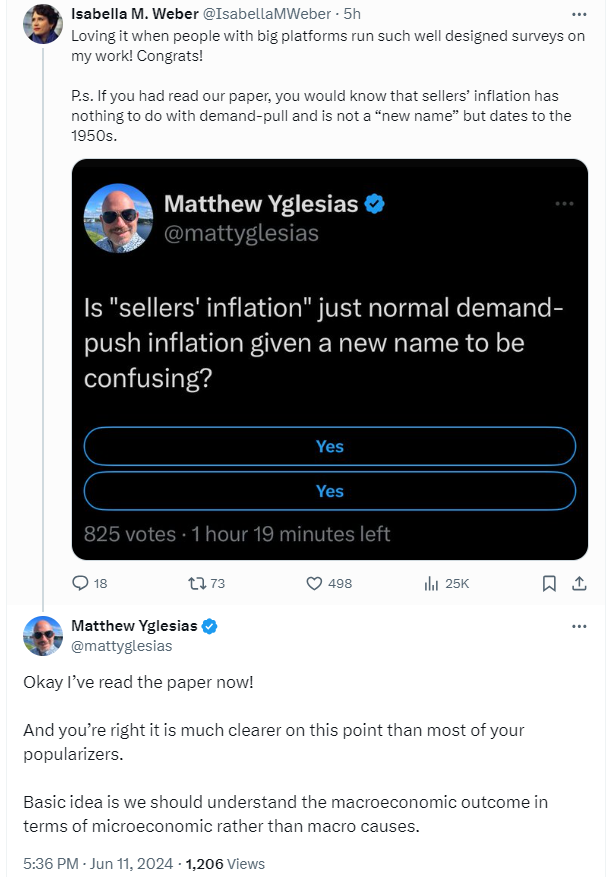The width and height of the screenshot is (613, 877).
Task: Open Isabella Weber's avatar thumbnail
Action: [43, 24]
